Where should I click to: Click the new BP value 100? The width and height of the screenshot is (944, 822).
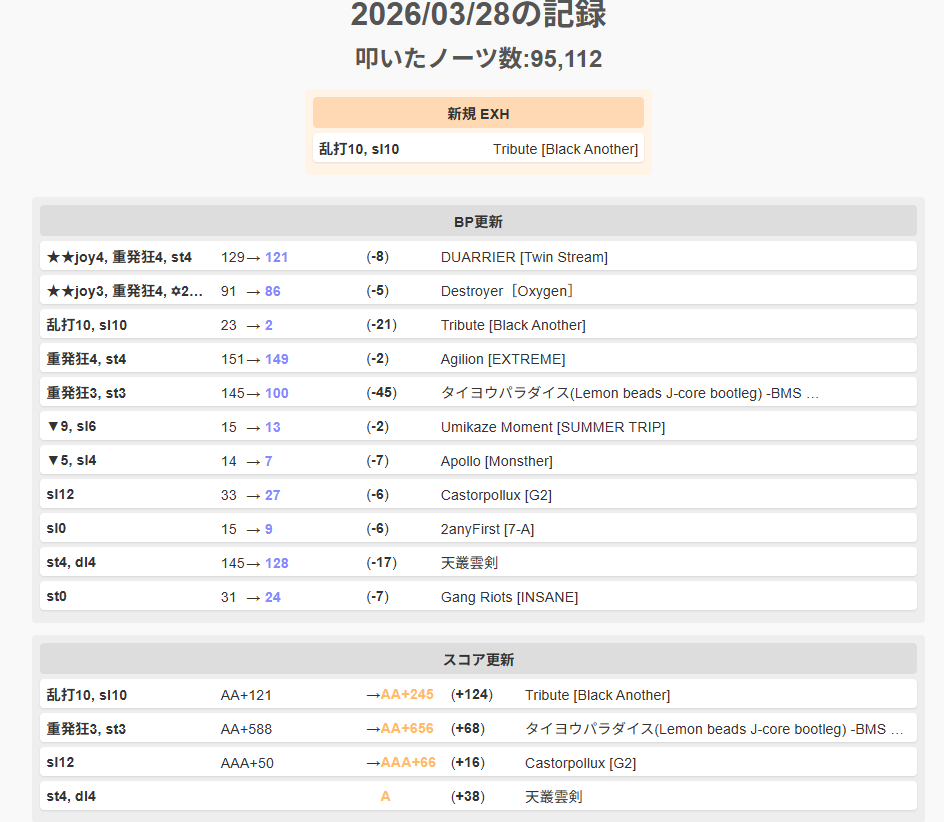tap(276, 393)
